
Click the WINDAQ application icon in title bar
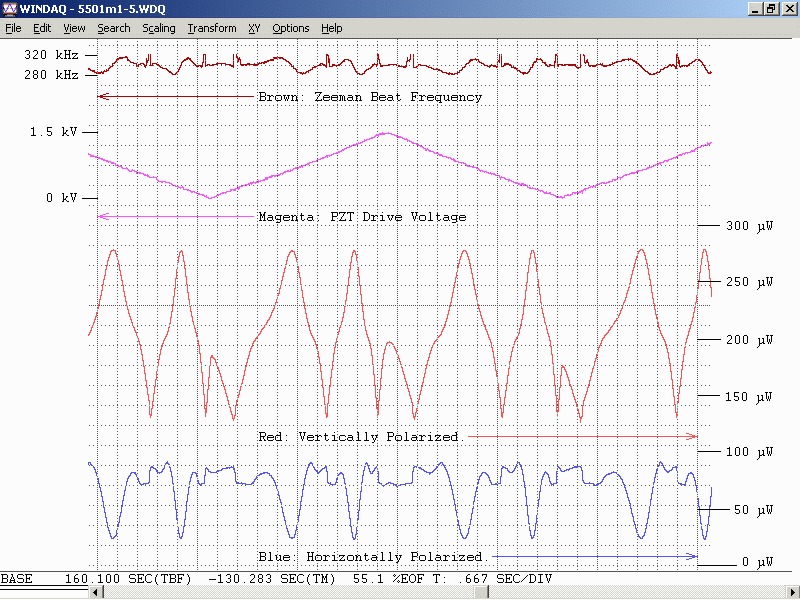pos(9,8)
